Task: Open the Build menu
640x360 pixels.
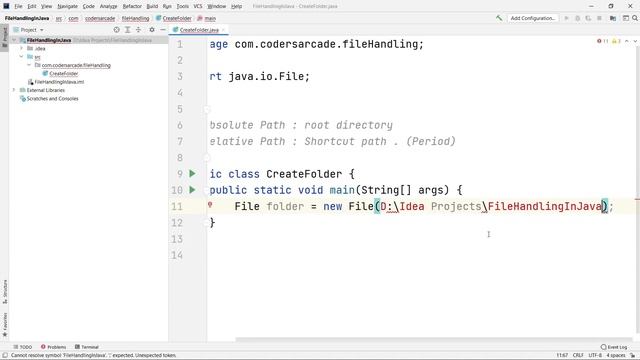Action: point(152,6)
